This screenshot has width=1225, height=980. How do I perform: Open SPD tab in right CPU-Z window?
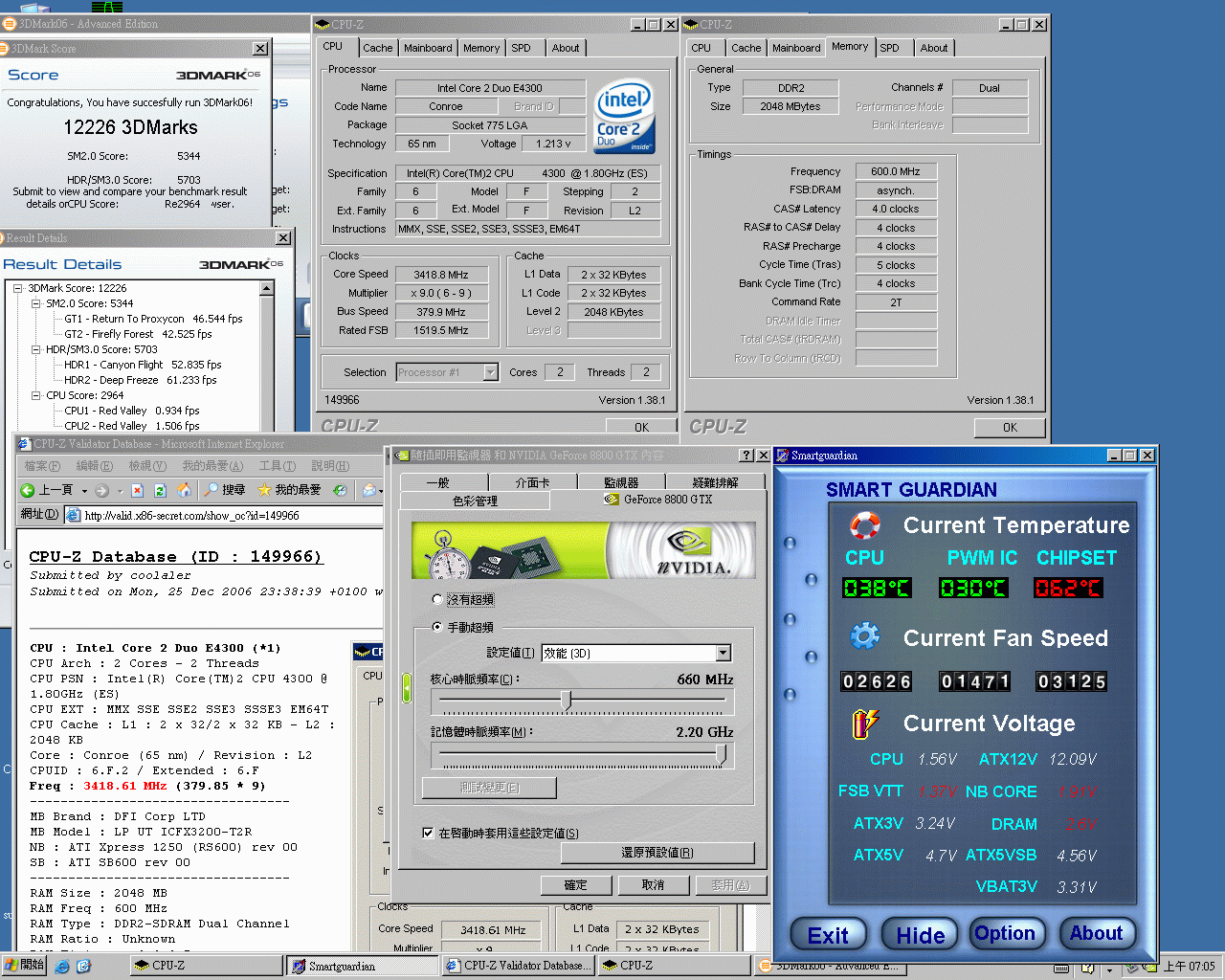coord(889,48)
